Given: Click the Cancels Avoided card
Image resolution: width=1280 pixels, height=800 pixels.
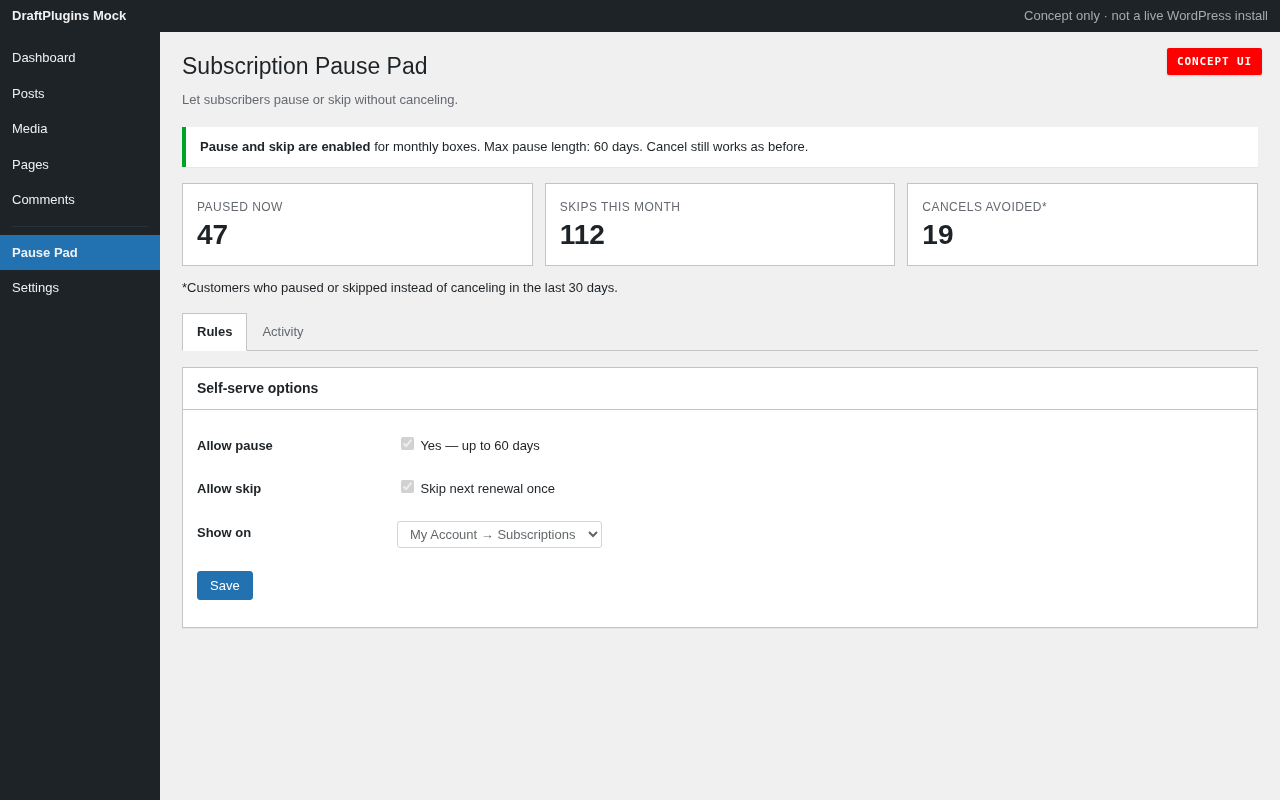Looking at the screenshot, I should point(1082,225).
